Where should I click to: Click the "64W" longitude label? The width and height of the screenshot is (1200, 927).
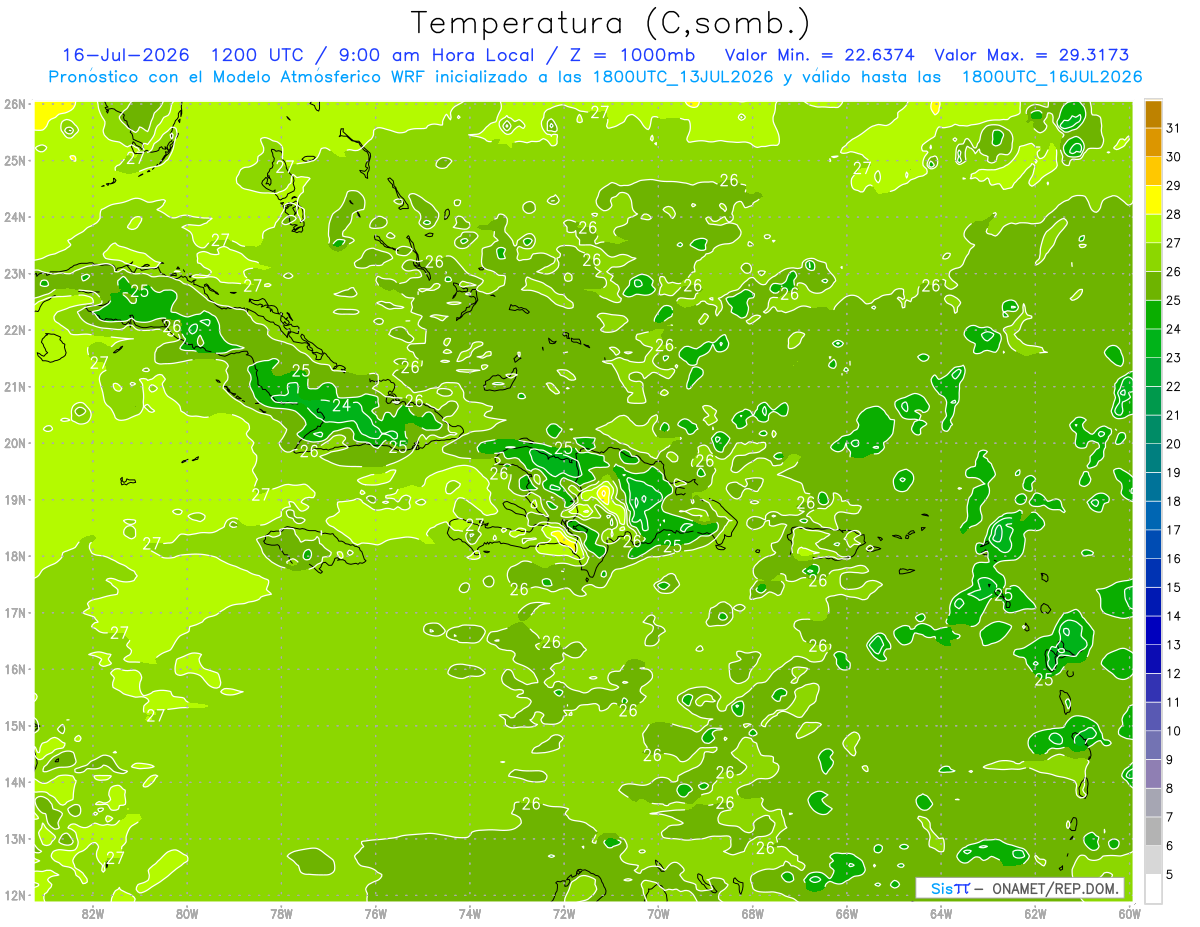pyautogui.click(x=941, y=913)
